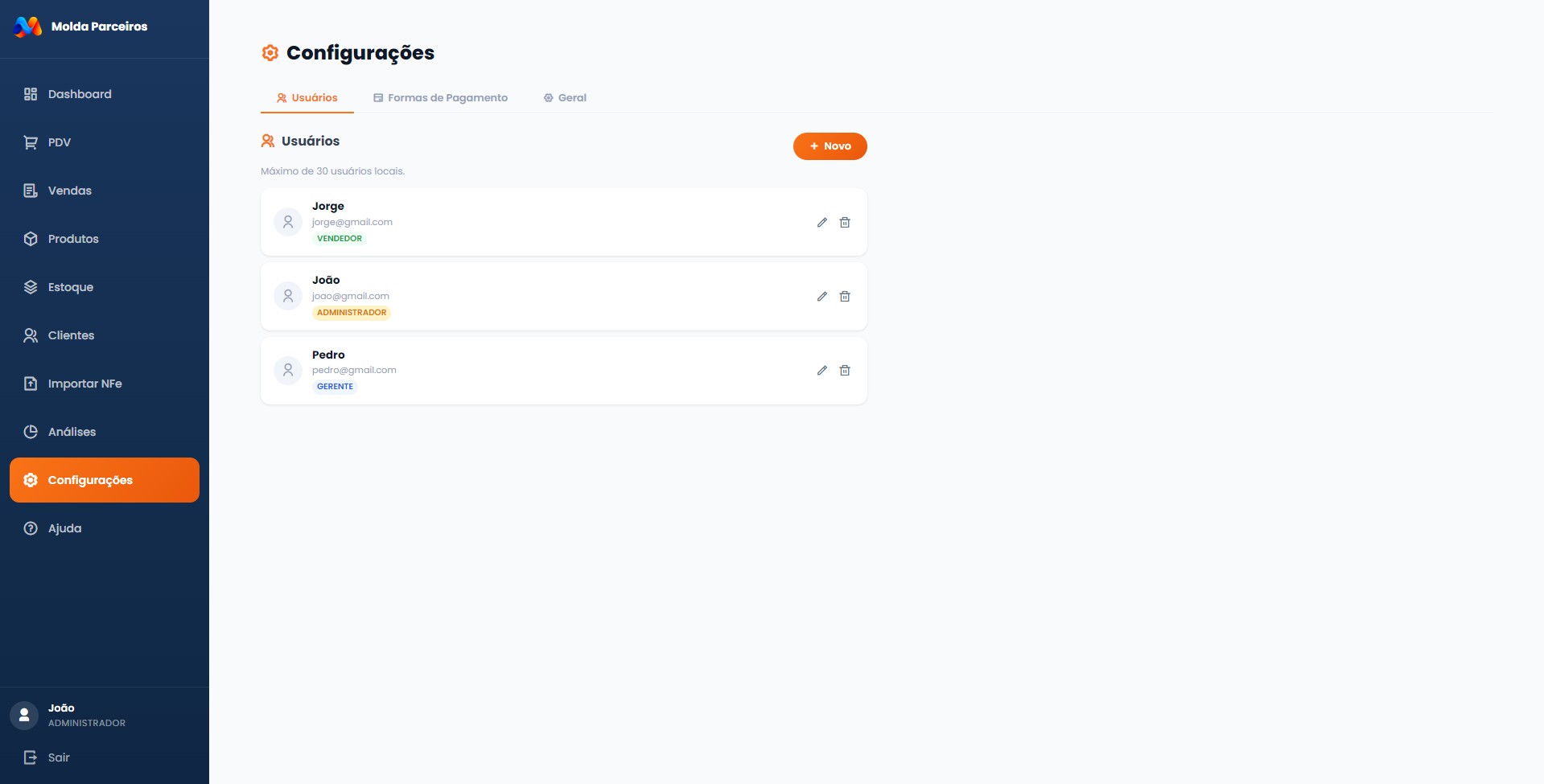The image size is (1544, 784).
Task: Navigate to Estoque section
Action: tap(70, 287)
